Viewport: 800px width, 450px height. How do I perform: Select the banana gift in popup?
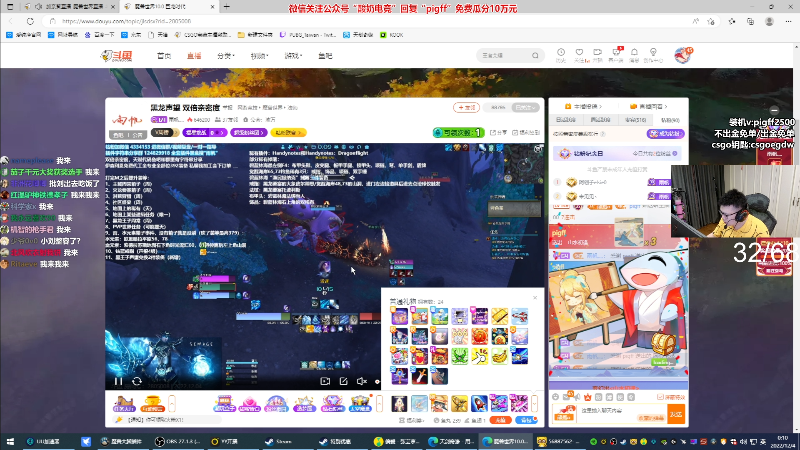tap(499, 356)
